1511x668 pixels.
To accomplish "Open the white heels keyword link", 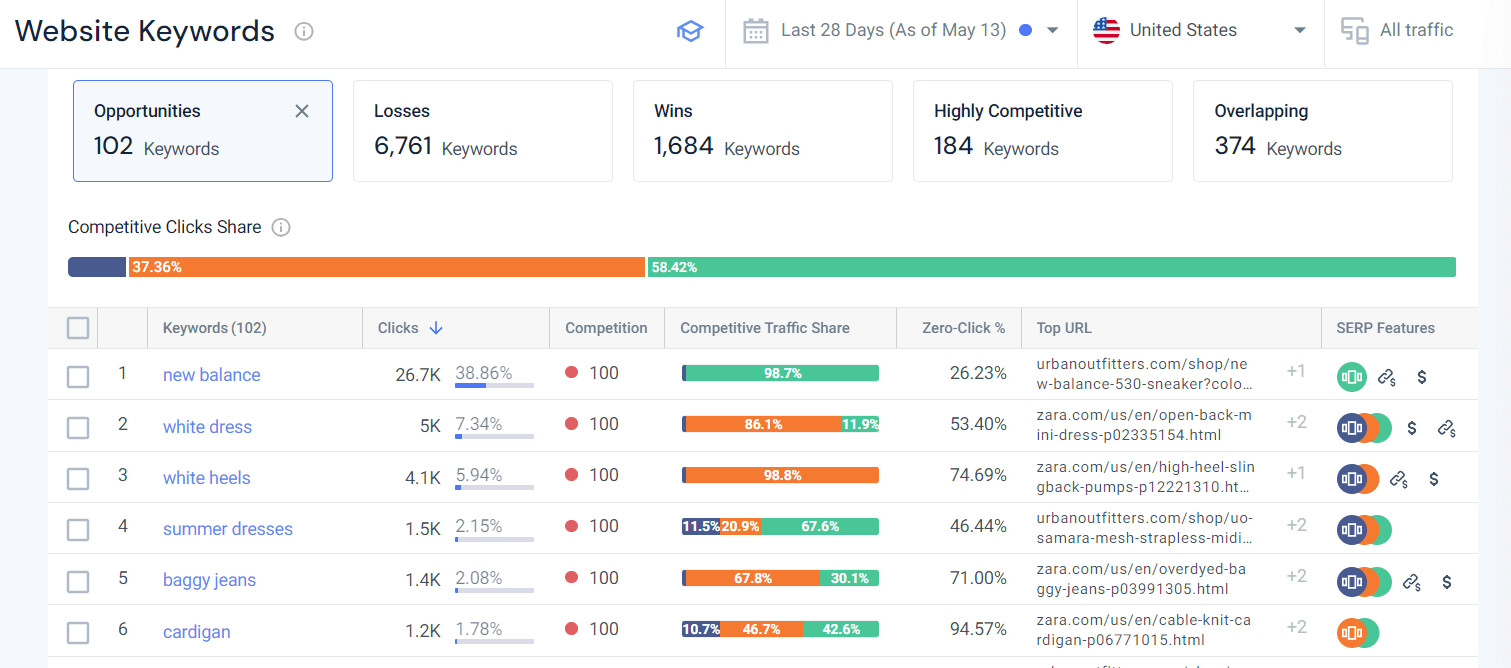I will point(207,478).
